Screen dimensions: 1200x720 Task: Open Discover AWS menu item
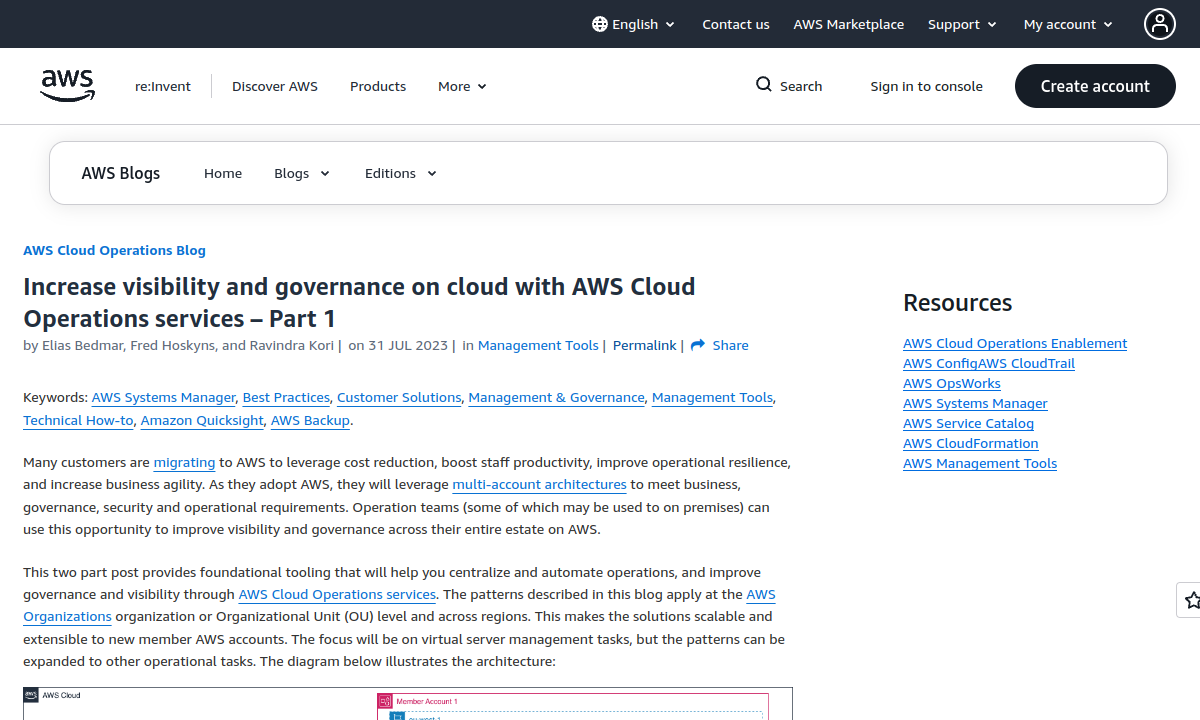point(275,86)
